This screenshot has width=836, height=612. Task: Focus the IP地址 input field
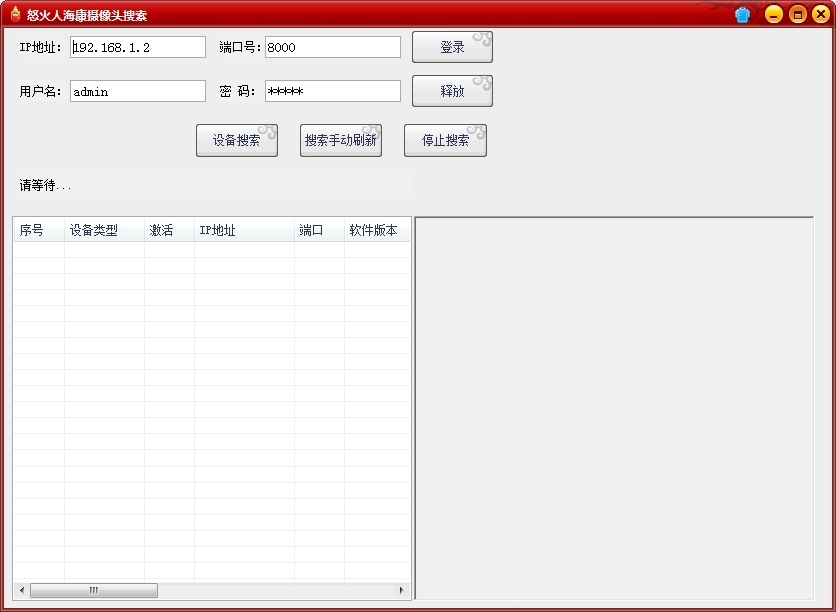click(138, 47)
